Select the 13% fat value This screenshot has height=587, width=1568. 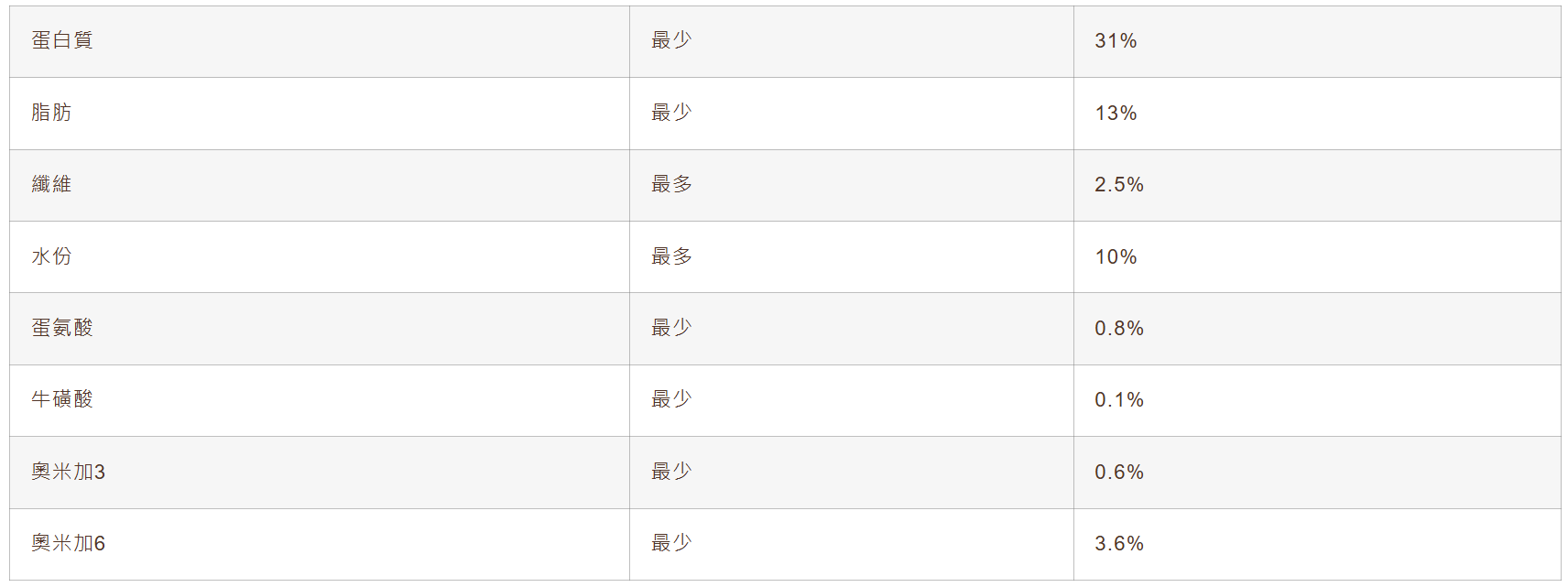[1116, 113]
